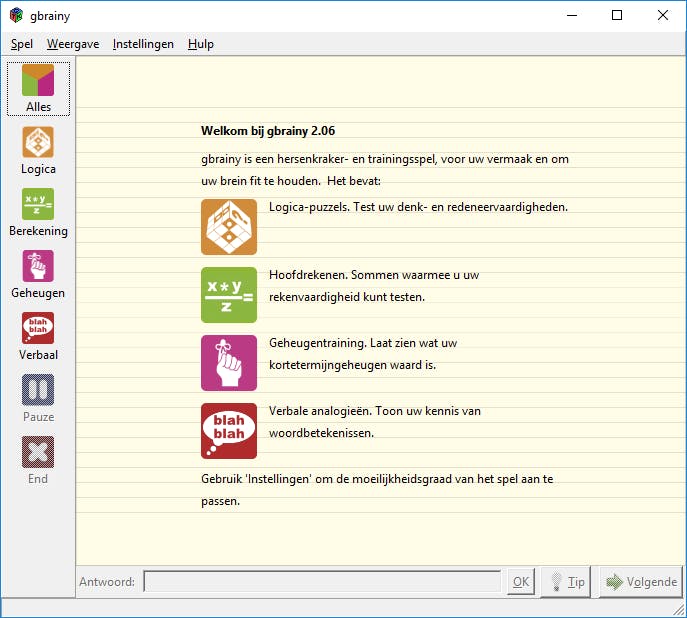Viewport: 687px width, 618px height.
Task: Click the 'Welkom bij gbrainy 2.06' heading
Action: (268, 131)
